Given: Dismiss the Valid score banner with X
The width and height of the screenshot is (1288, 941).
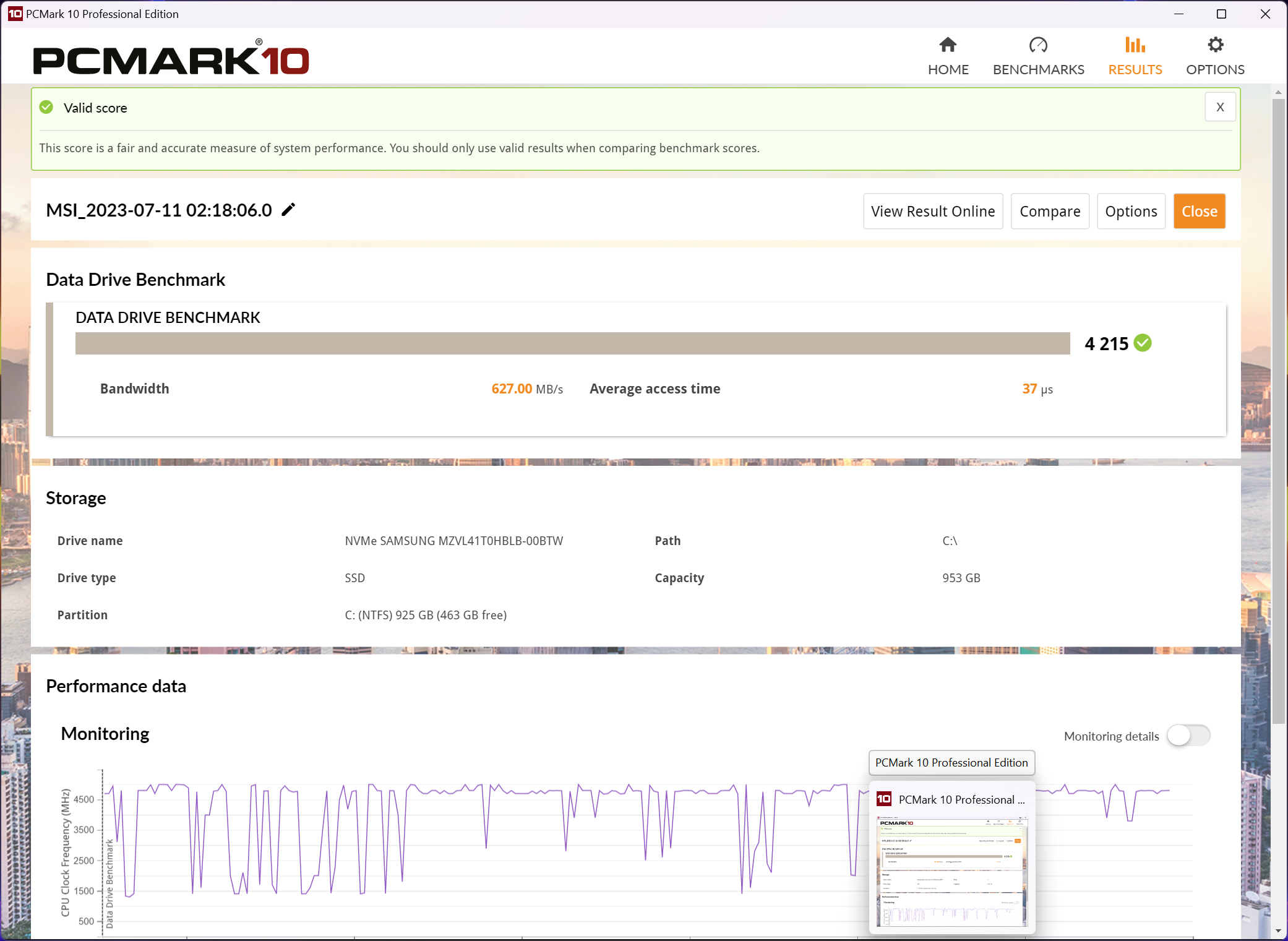Looking at the screenshot, I should point(1220,107).
